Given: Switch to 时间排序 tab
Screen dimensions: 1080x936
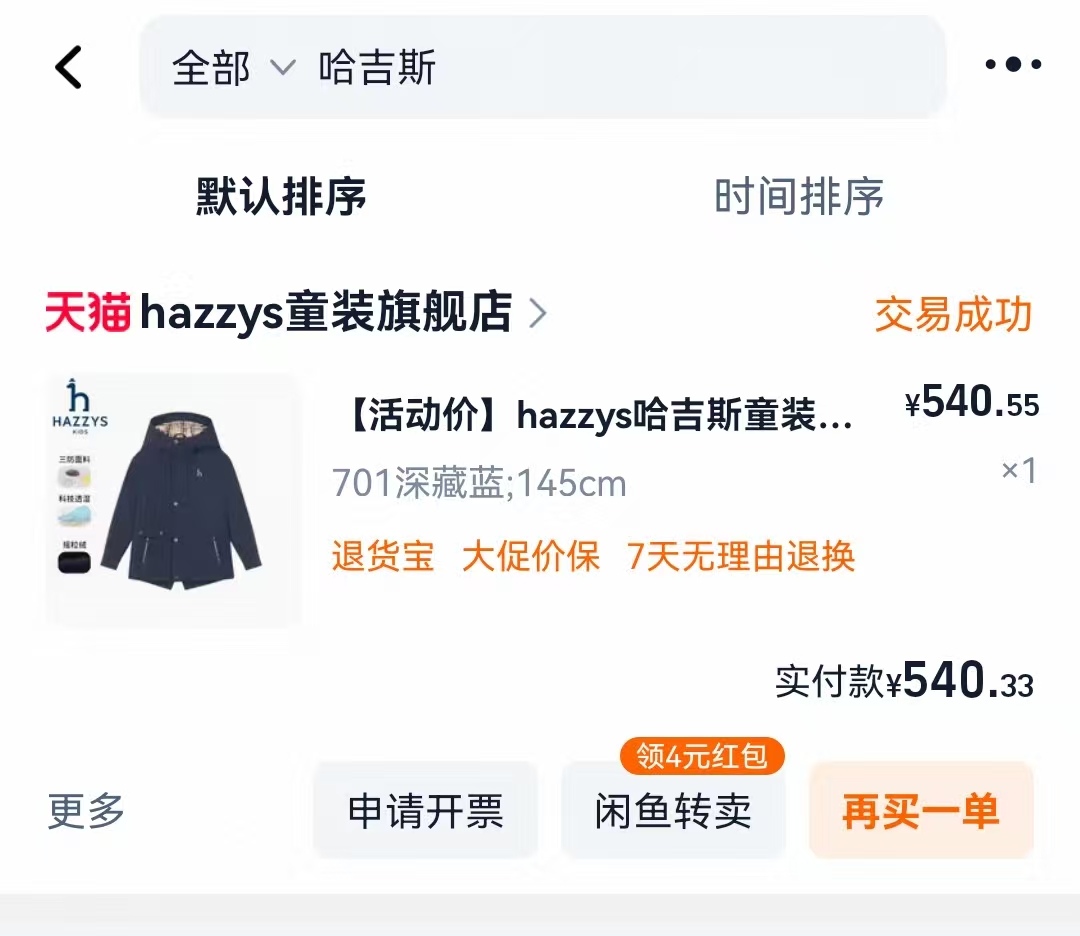Looking at the screenshot, I should (799, 197).
